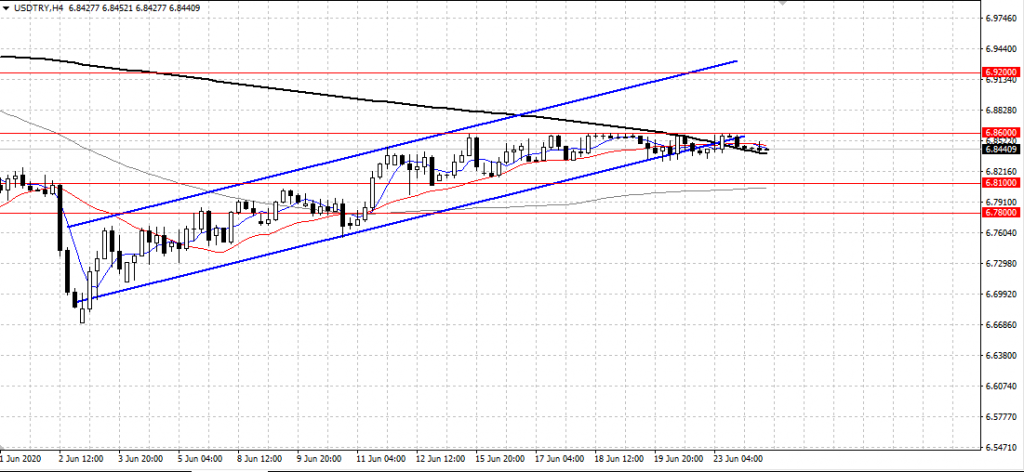Click the black current price tag 6.84409

pyautogui.click(x=1001, y=149)
